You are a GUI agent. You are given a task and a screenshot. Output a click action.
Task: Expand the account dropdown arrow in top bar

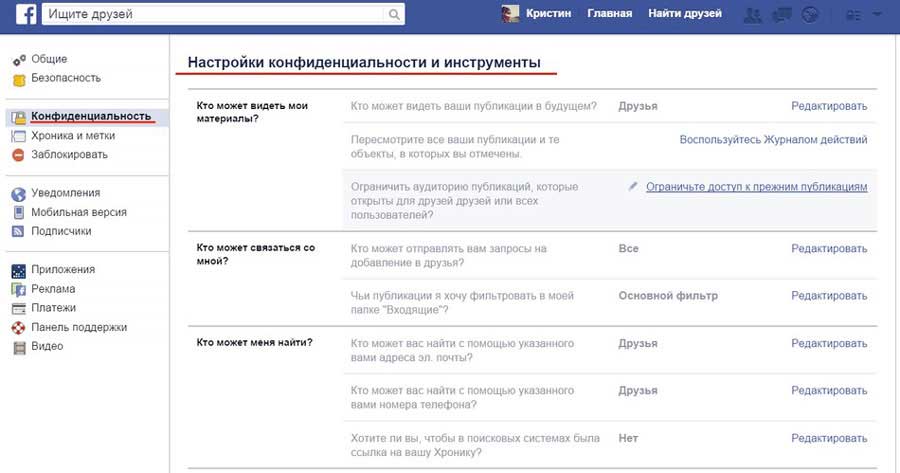877,14
